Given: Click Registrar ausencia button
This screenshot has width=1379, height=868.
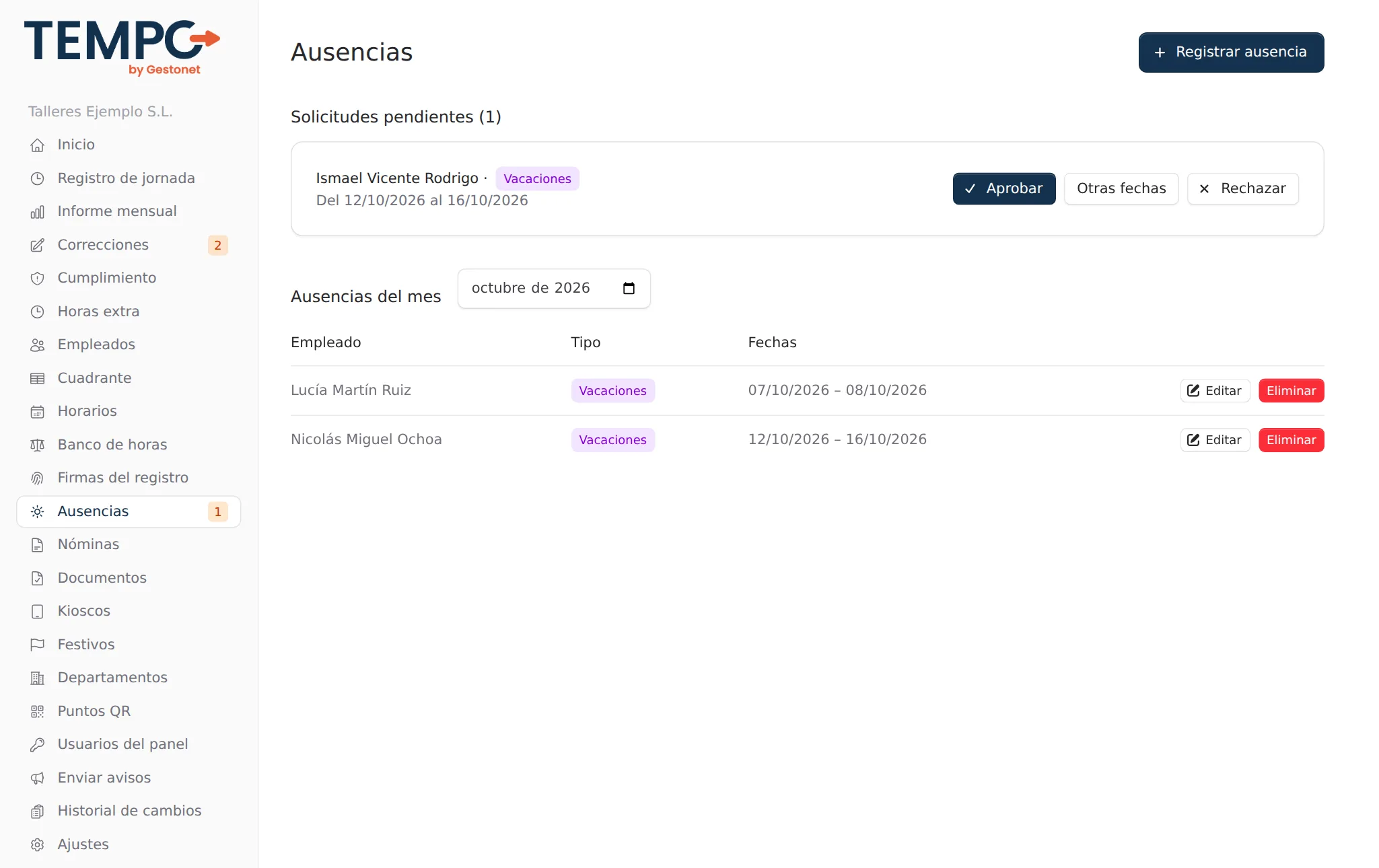Looking at the screenshot, I should pos(1231,52).
